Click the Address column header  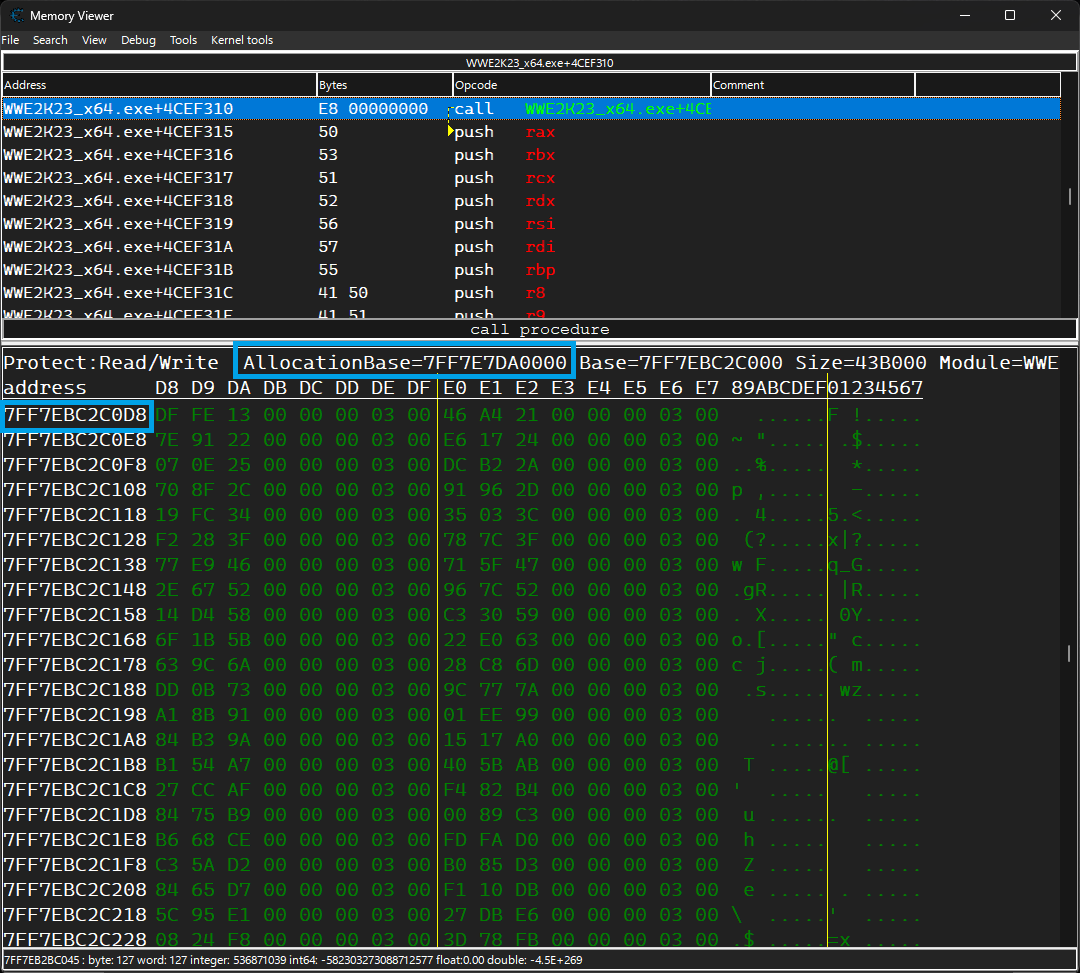(x=159, y=85)
